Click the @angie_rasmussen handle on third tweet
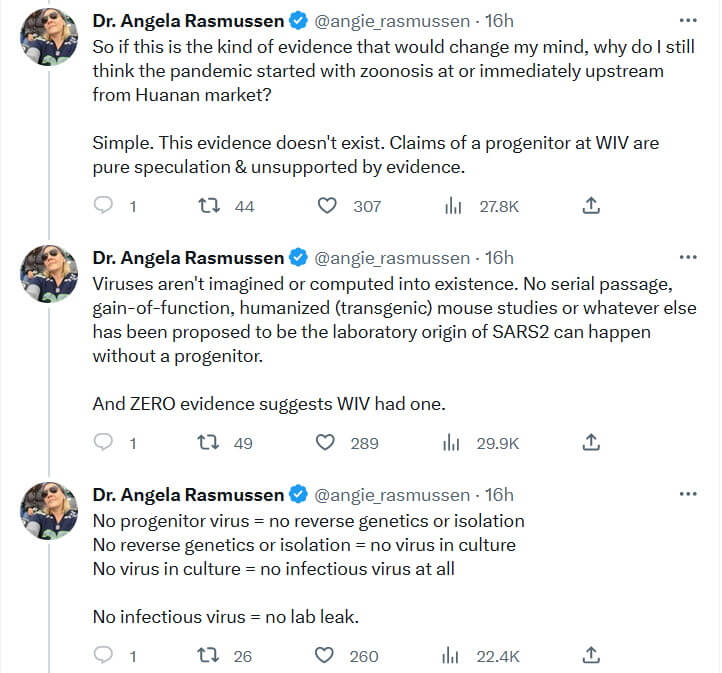722x673 pixels. tap(392, 494)
